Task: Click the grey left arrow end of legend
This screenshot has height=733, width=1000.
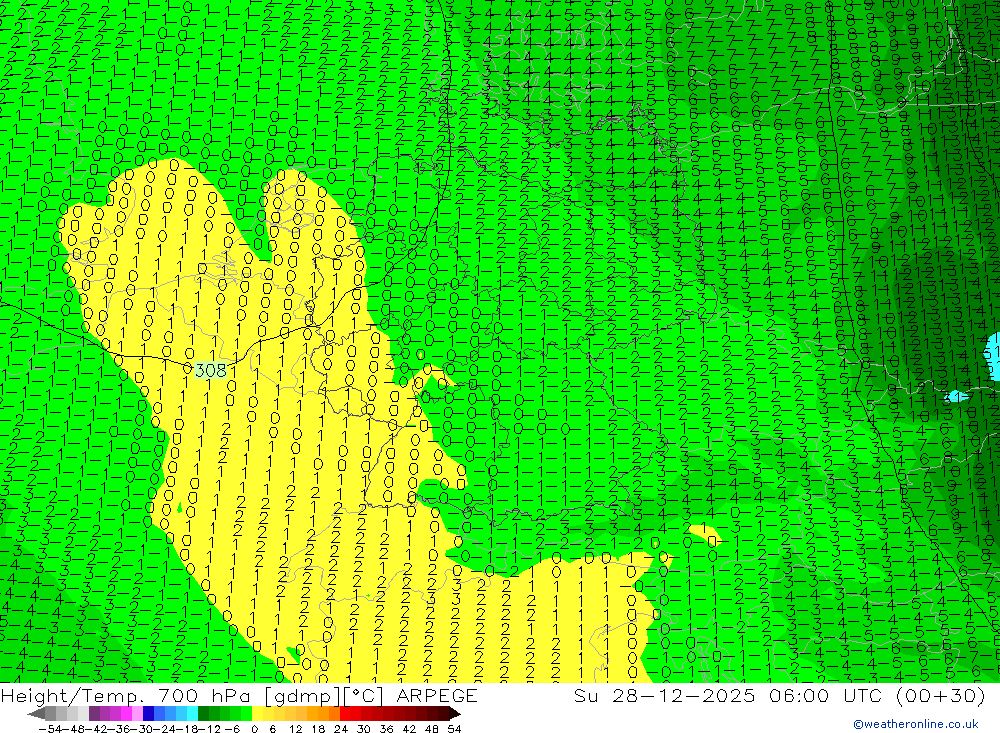Action: [x=37, y=713]
